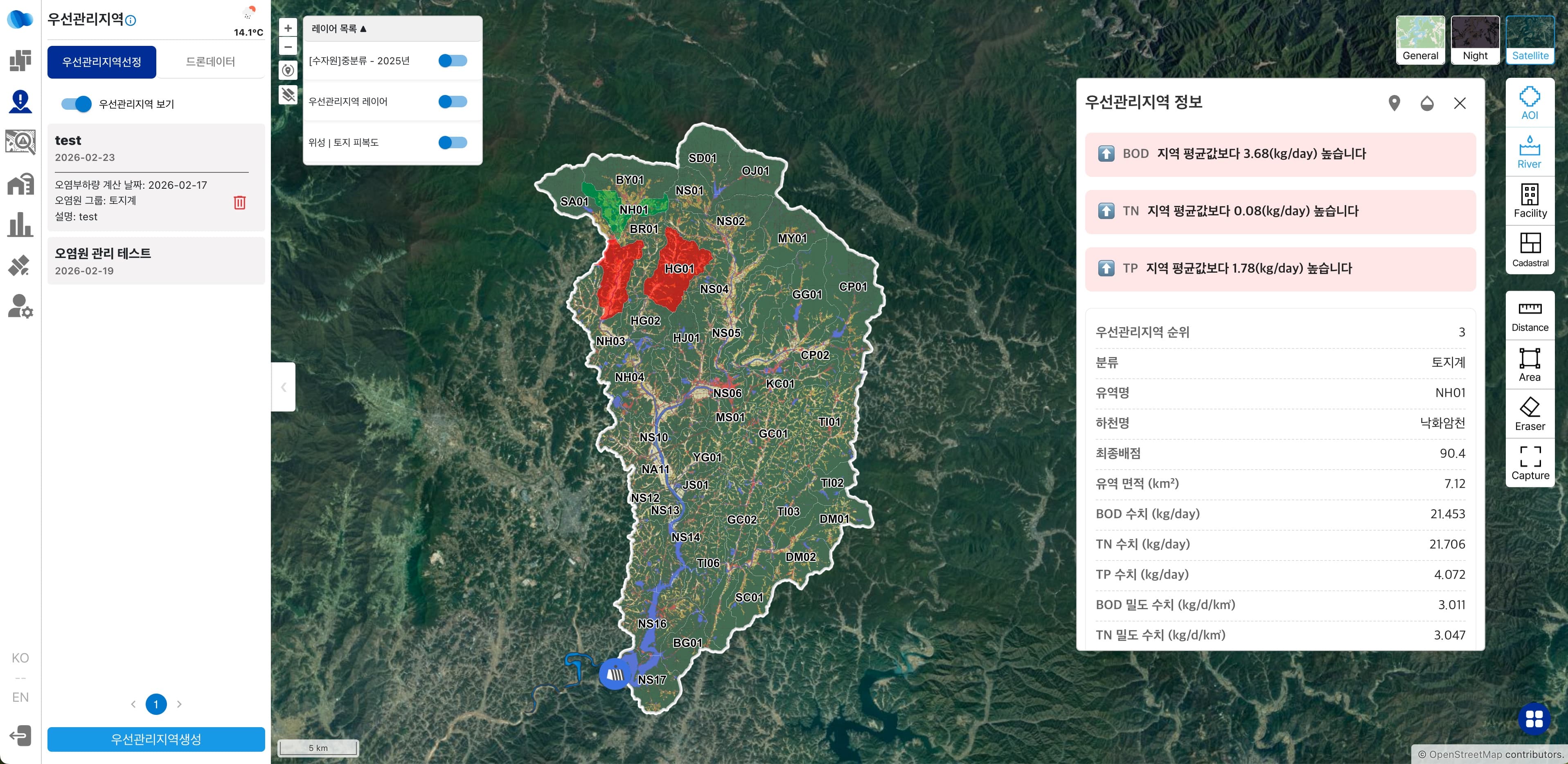Collapse the 레이어 목록 panel
This screenshot has width=1568, height=764.
pyautogui.click(x=339, y=29)
